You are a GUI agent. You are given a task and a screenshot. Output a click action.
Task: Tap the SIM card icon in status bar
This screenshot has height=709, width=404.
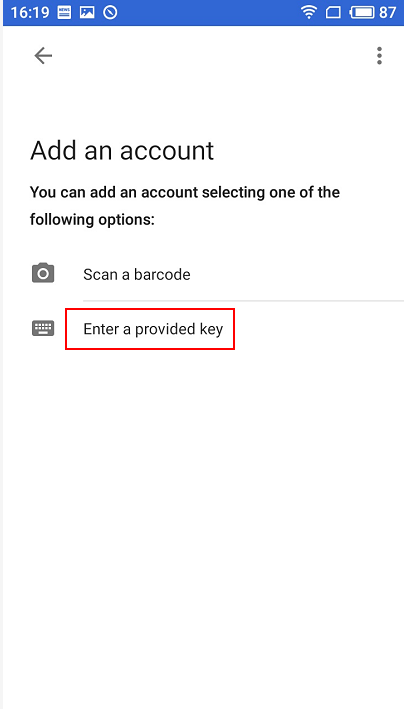pyautogui.click(x=333, y=13)
